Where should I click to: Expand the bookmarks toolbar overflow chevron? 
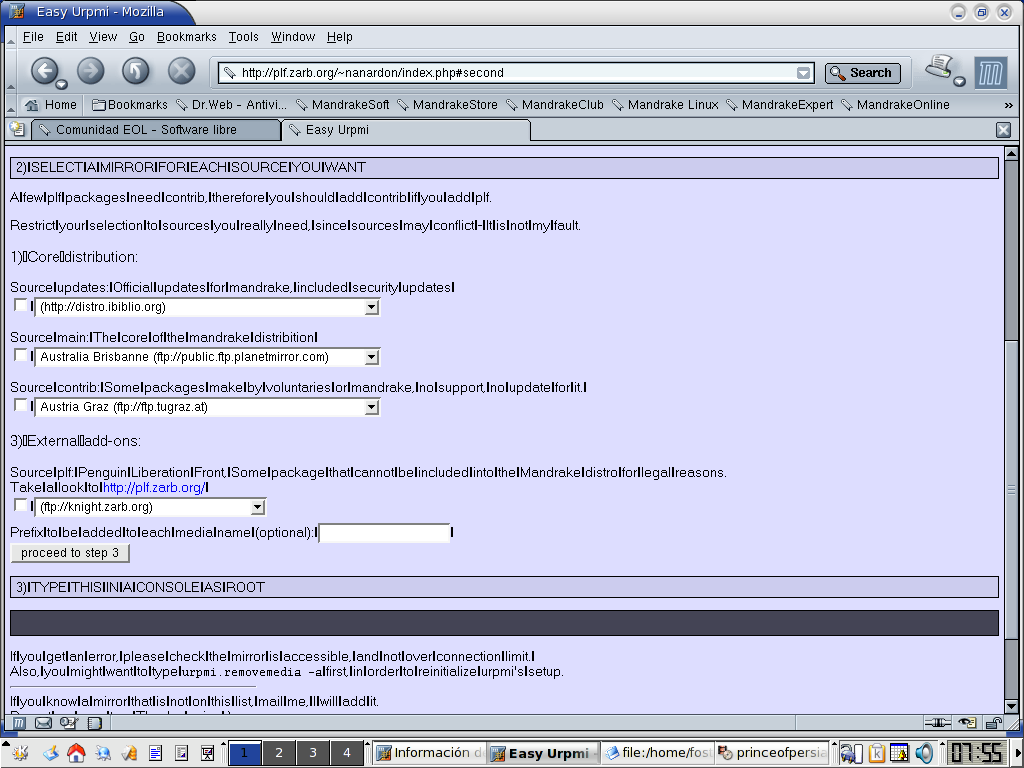click(1008, 105)
